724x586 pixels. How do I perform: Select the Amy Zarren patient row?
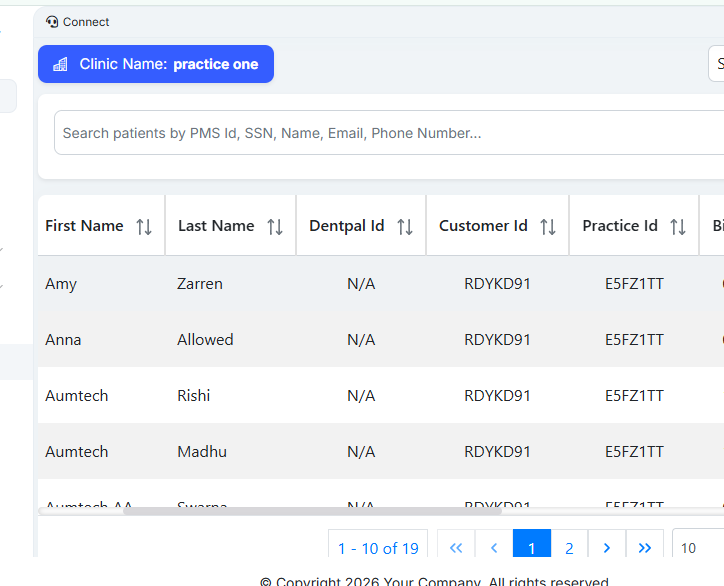pos(300,284)
